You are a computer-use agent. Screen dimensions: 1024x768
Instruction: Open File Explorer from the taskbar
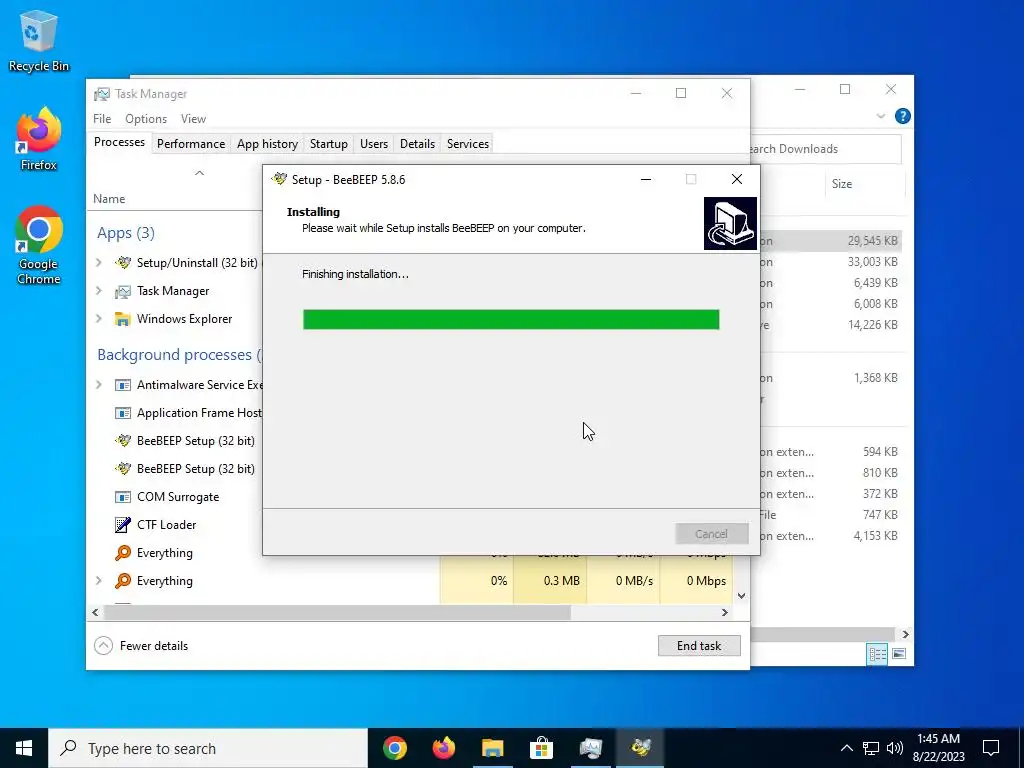point(493,748)
